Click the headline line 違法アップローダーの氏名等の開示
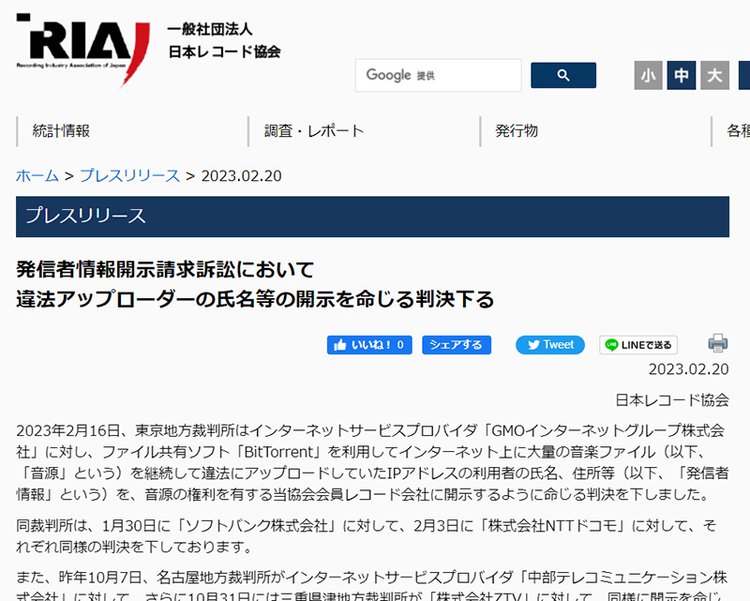 [255, 300]
